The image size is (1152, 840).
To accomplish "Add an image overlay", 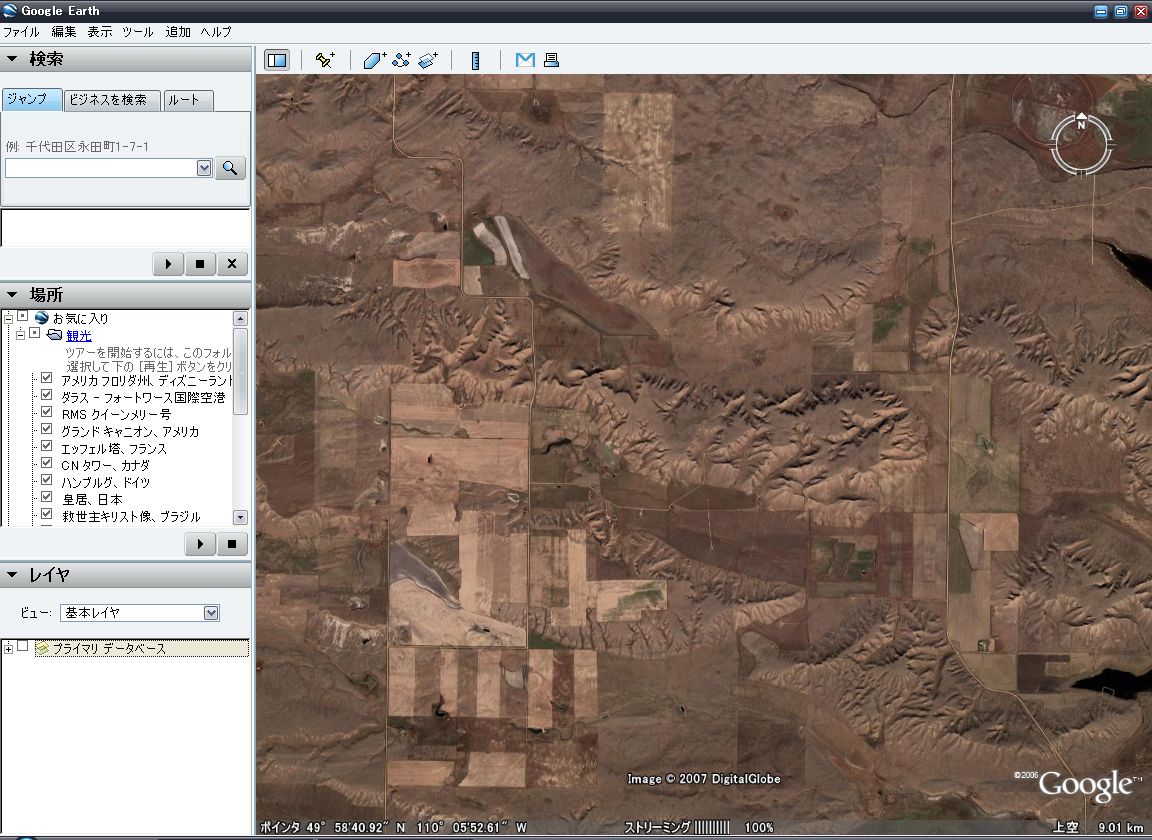I will pyautogui.click(x=428, y=60).
